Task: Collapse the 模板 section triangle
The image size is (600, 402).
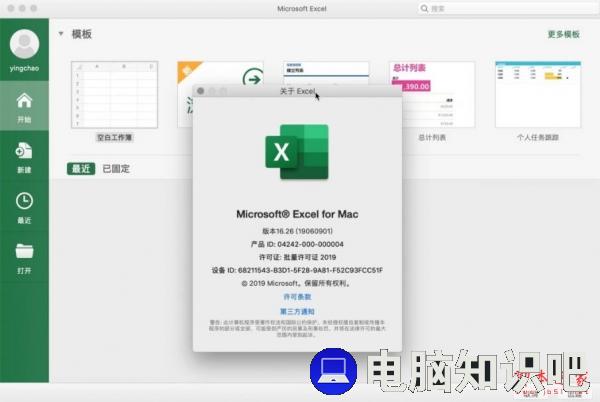Action: [61, 34]
